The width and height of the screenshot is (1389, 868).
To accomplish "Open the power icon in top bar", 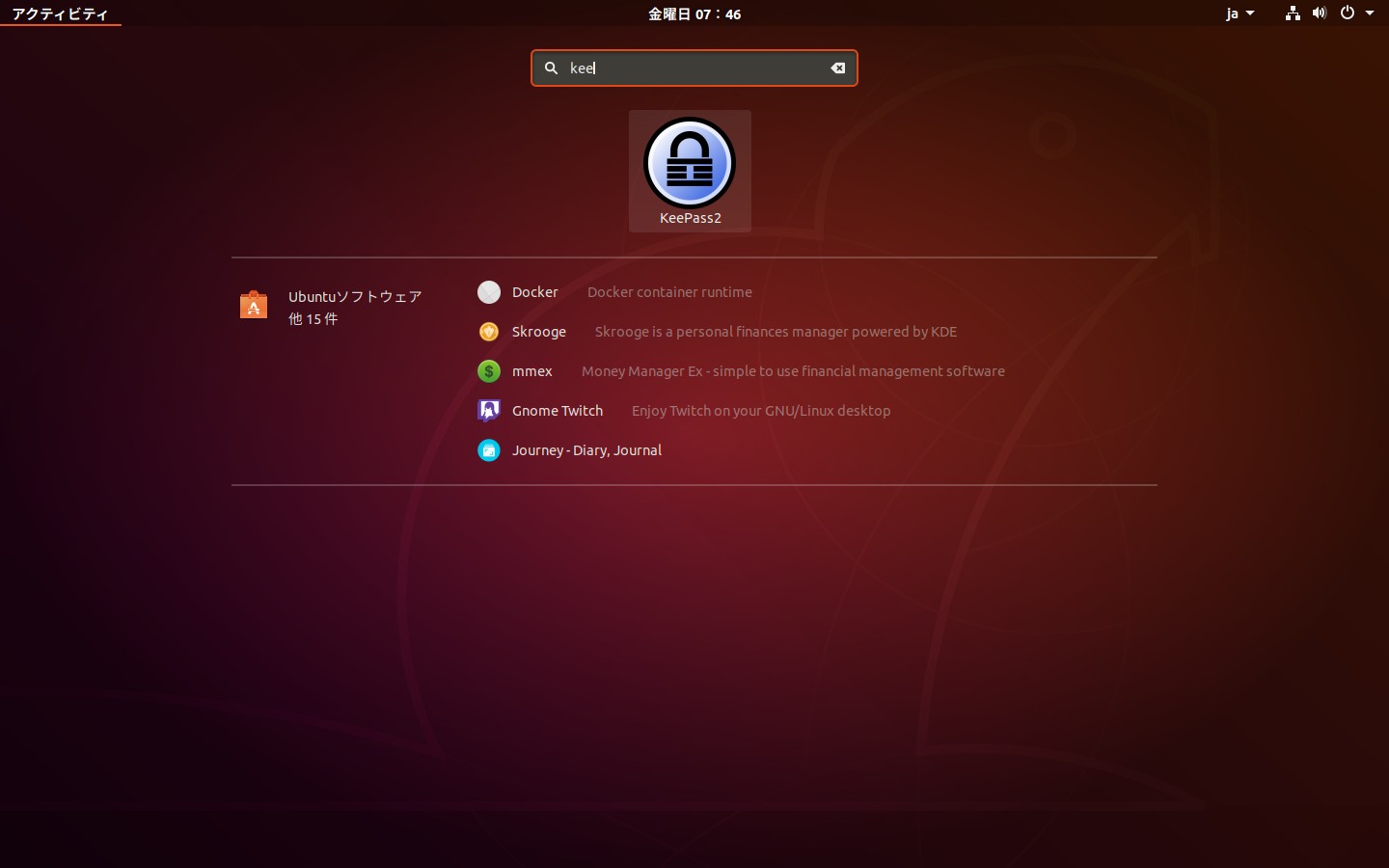I will [x=1348, y=14].
